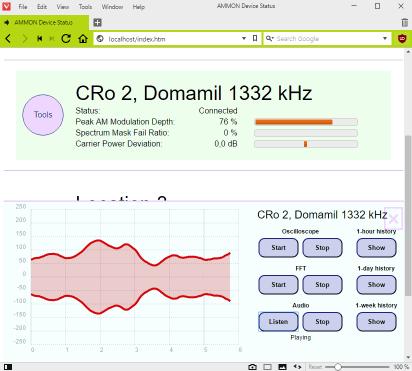
Task: Open the Window menu
Action: 112,7
